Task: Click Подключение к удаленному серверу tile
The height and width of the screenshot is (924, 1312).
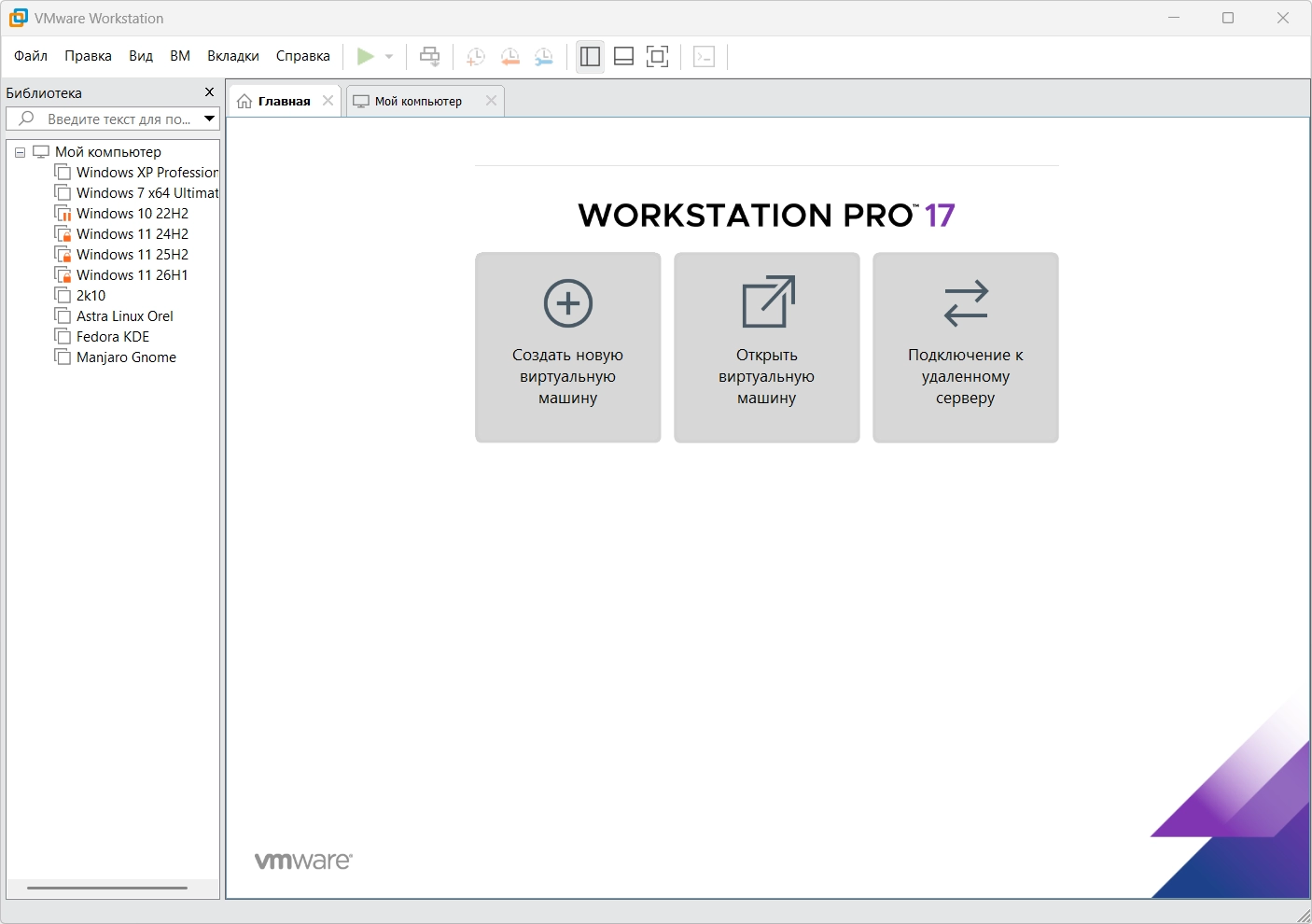Action: pos(966,347)
